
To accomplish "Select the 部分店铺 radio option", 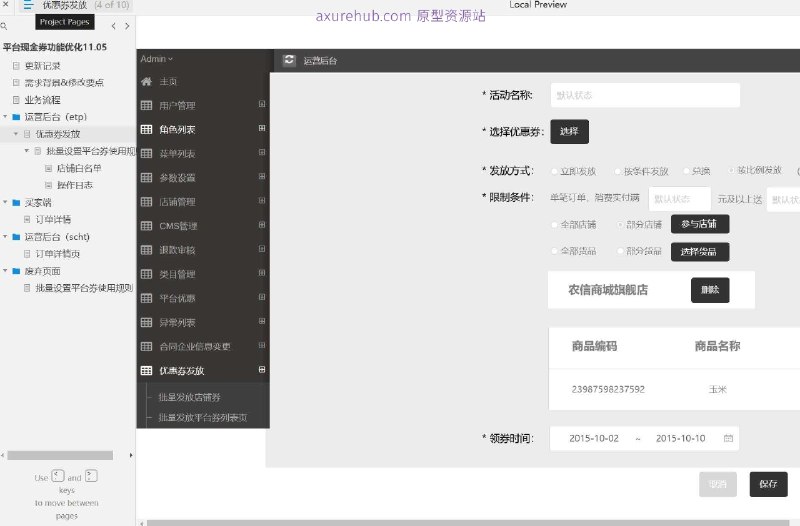I will tap(620, 224).
